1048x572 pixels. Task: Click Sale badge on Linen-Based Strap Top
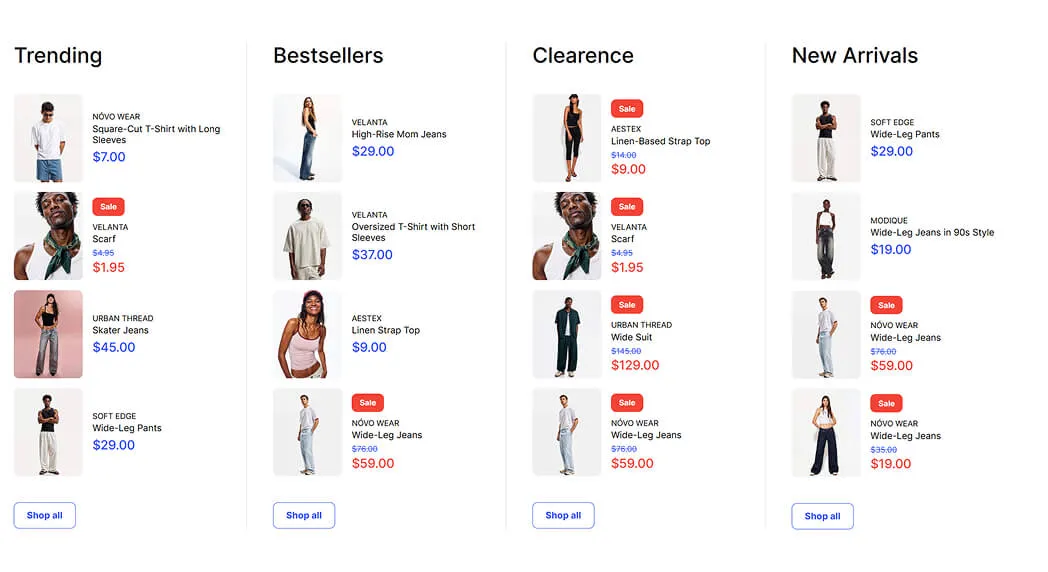pyautogui.click(x=627, y=109)
